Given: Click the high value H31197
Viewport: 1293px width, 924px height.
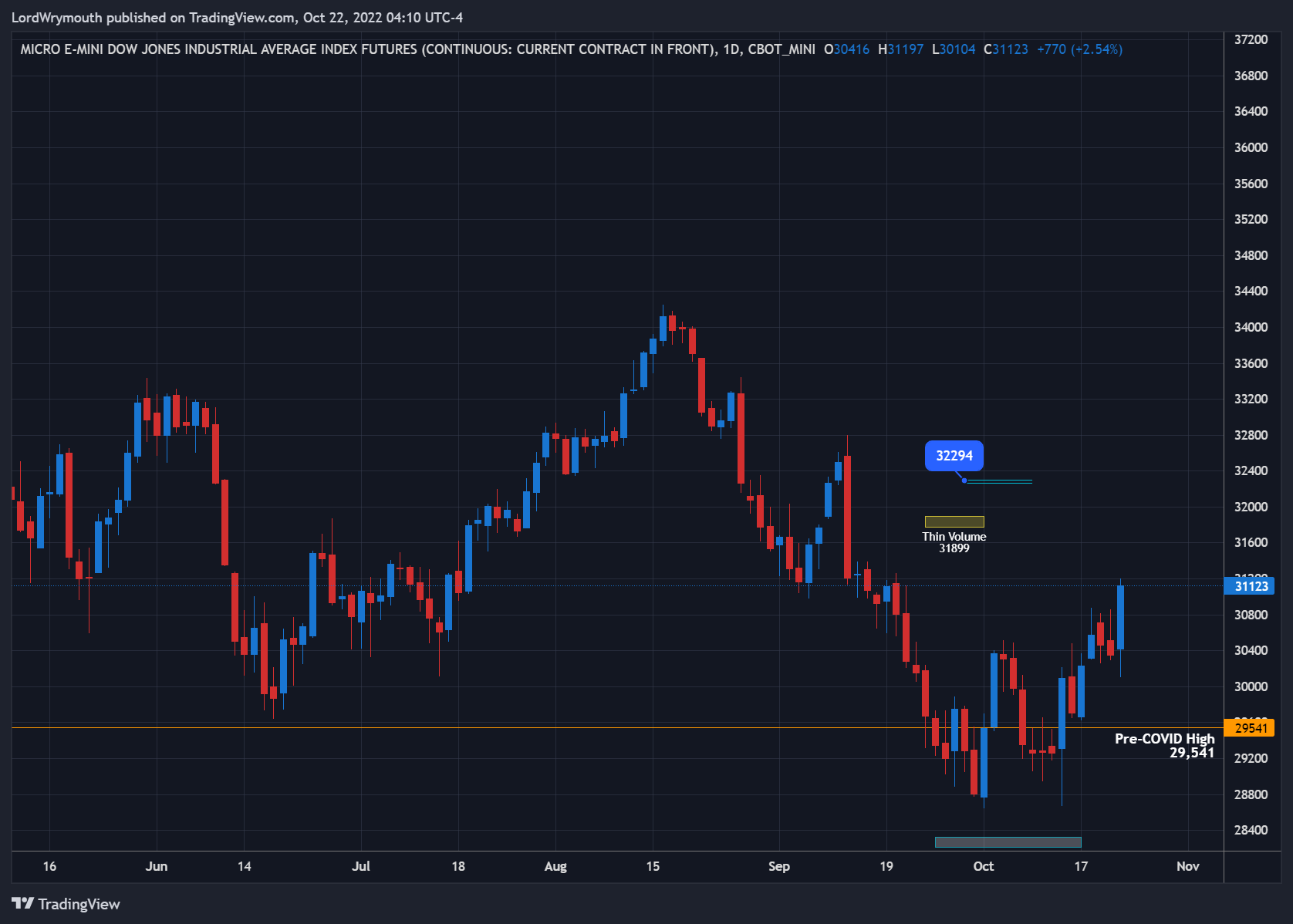Looking at the screenshot, I should (900, 49).
